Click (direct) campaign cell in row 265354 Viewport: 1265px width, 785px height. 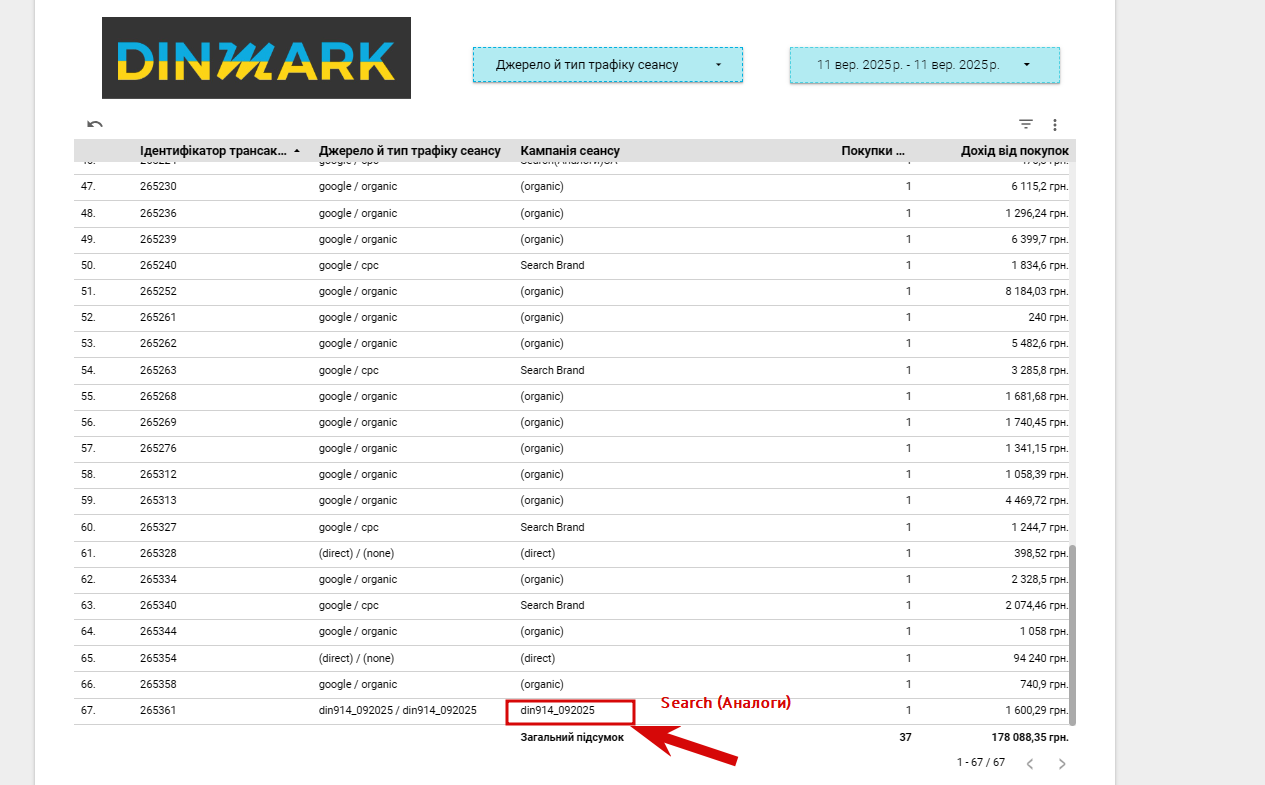[x=538, y=658]
